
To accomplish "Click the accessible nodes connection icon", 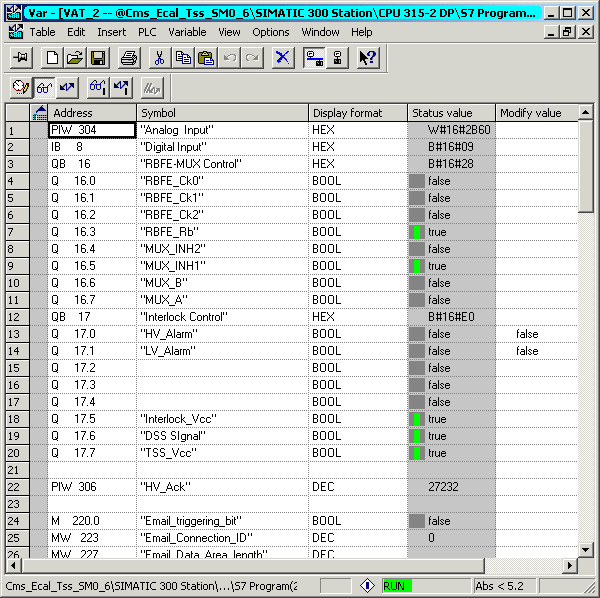I will pos(338,58).
